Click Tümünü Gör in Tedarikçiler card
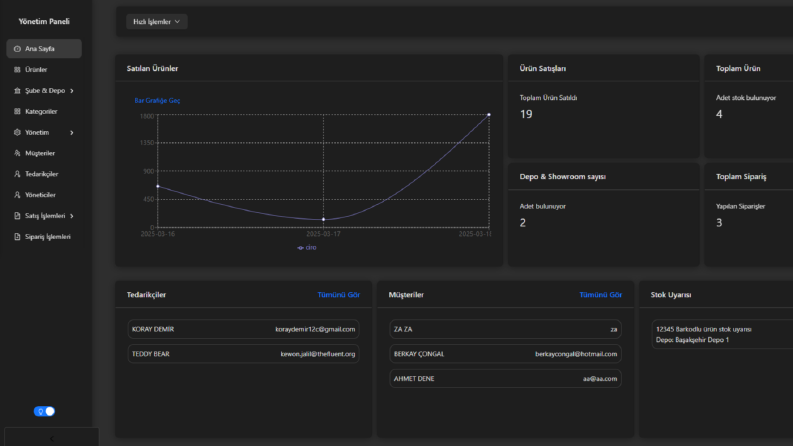Viewport: 793px width, 446px height. coord(338,295)
